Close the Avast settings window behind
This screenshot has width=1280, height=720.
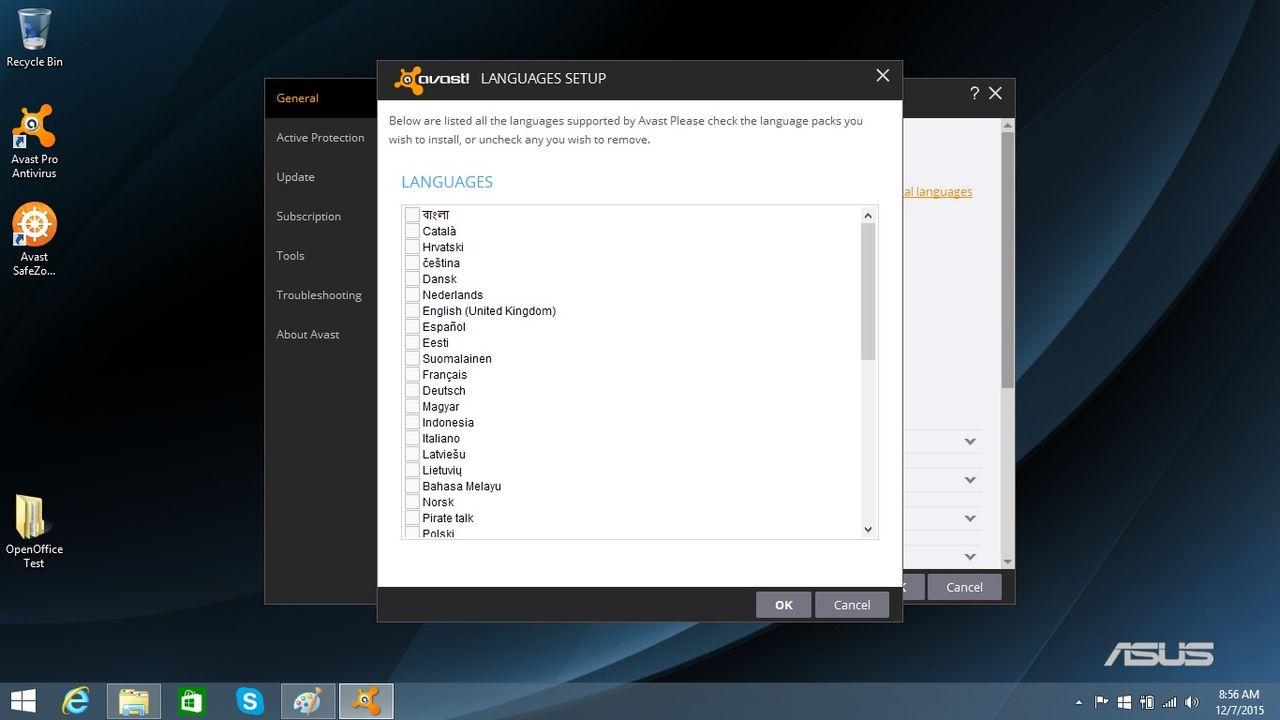[x=995, y=93]
